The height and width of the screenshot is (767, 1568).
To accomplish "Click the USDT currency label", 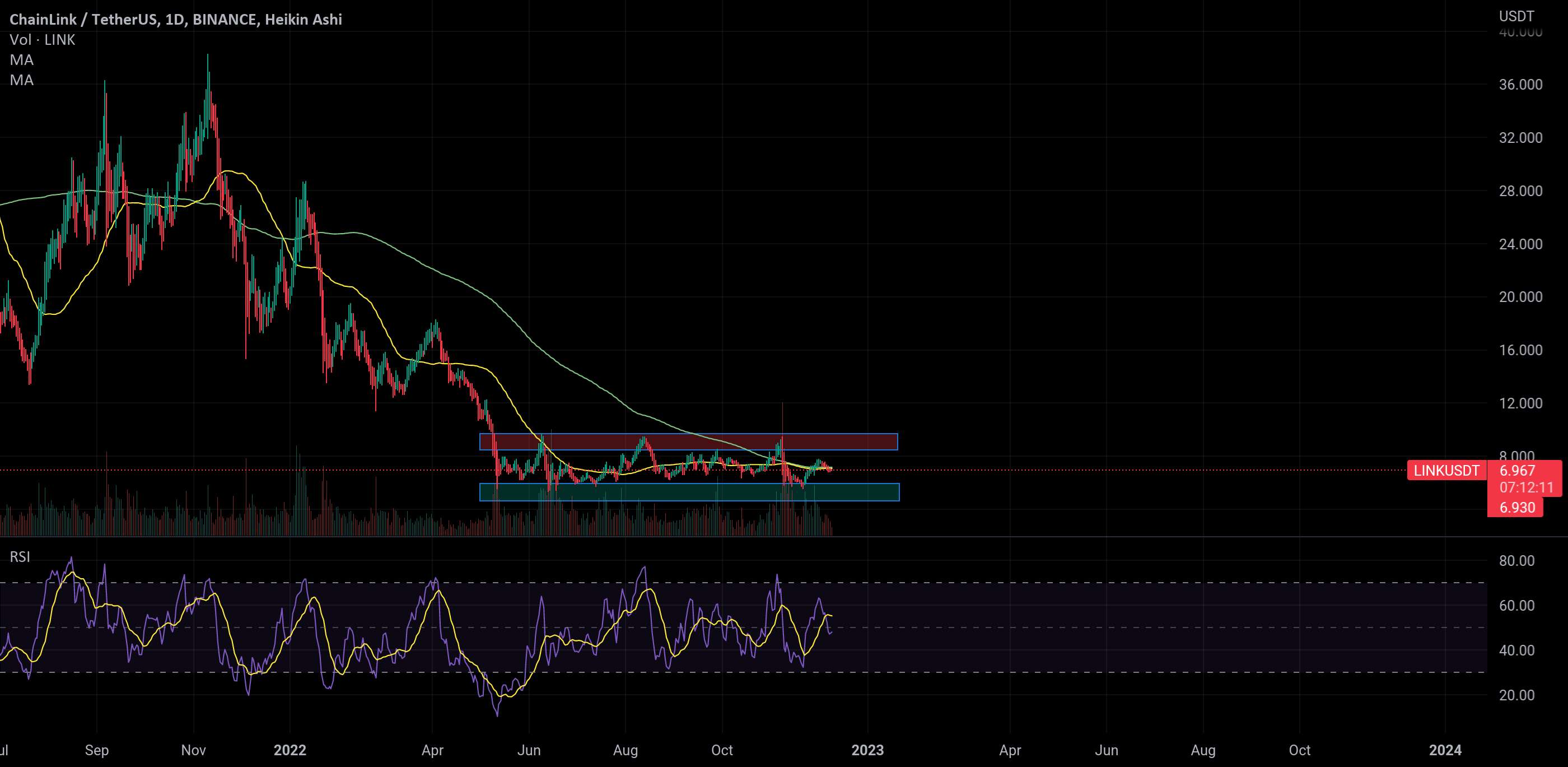I will coord(1516,16).
